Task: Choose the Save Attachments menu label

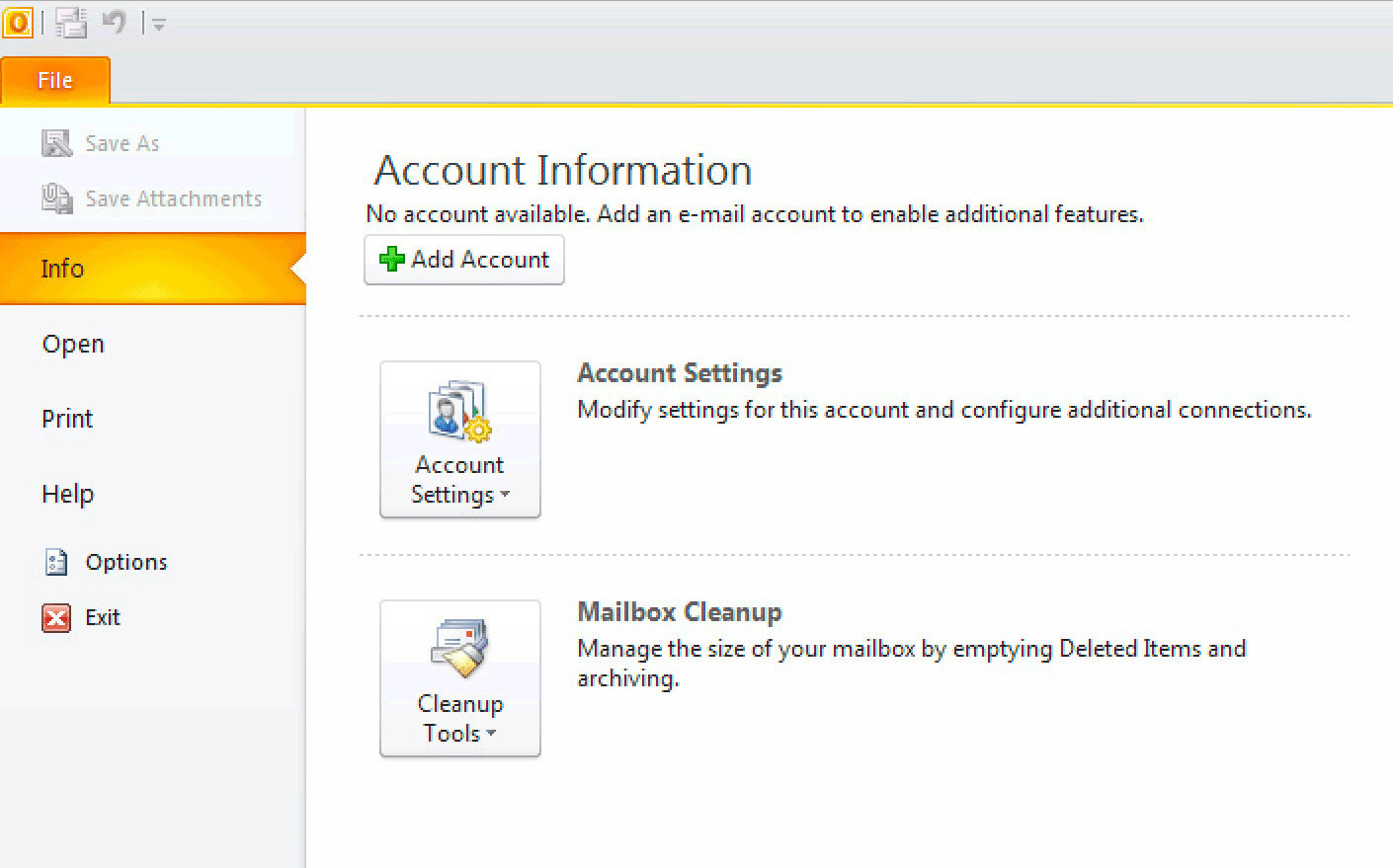Action: point(174,198)
